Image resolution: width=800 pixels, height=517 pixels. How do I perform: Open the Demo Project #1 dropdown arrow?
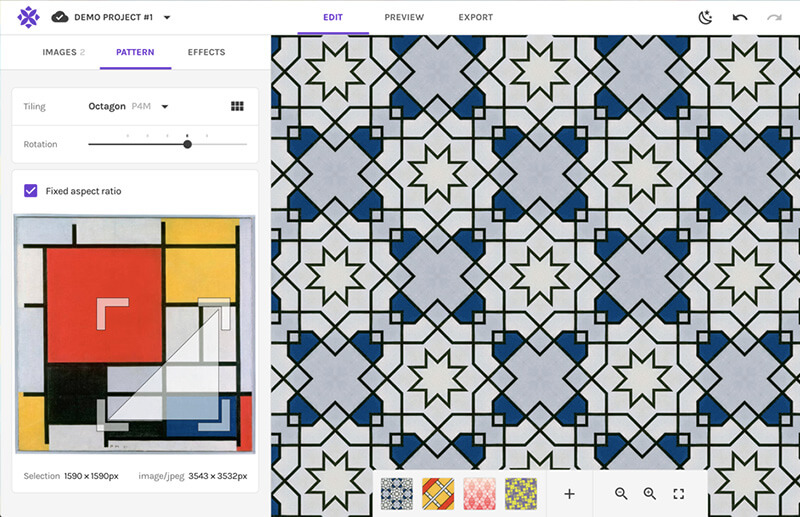167,17
